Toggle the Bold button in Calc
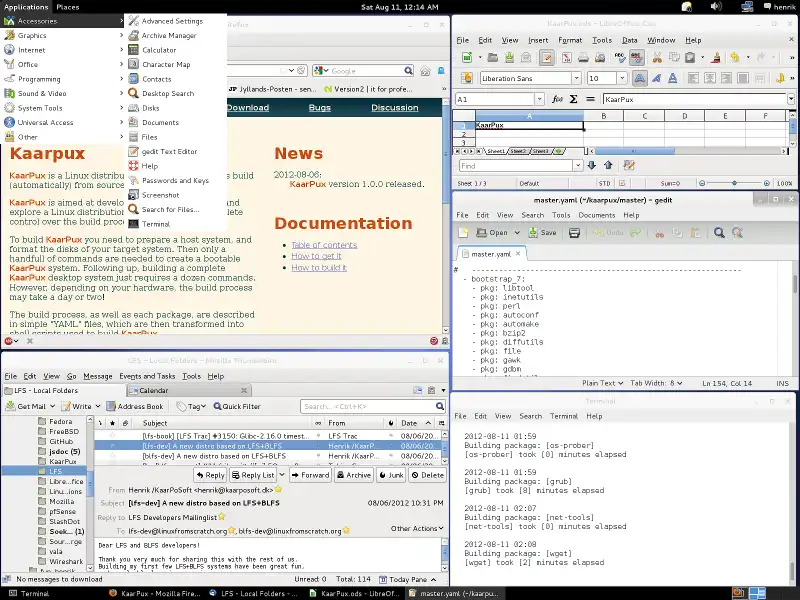Image resolution: width=800 pixels, height=600 pixels. tap(639, 78)
